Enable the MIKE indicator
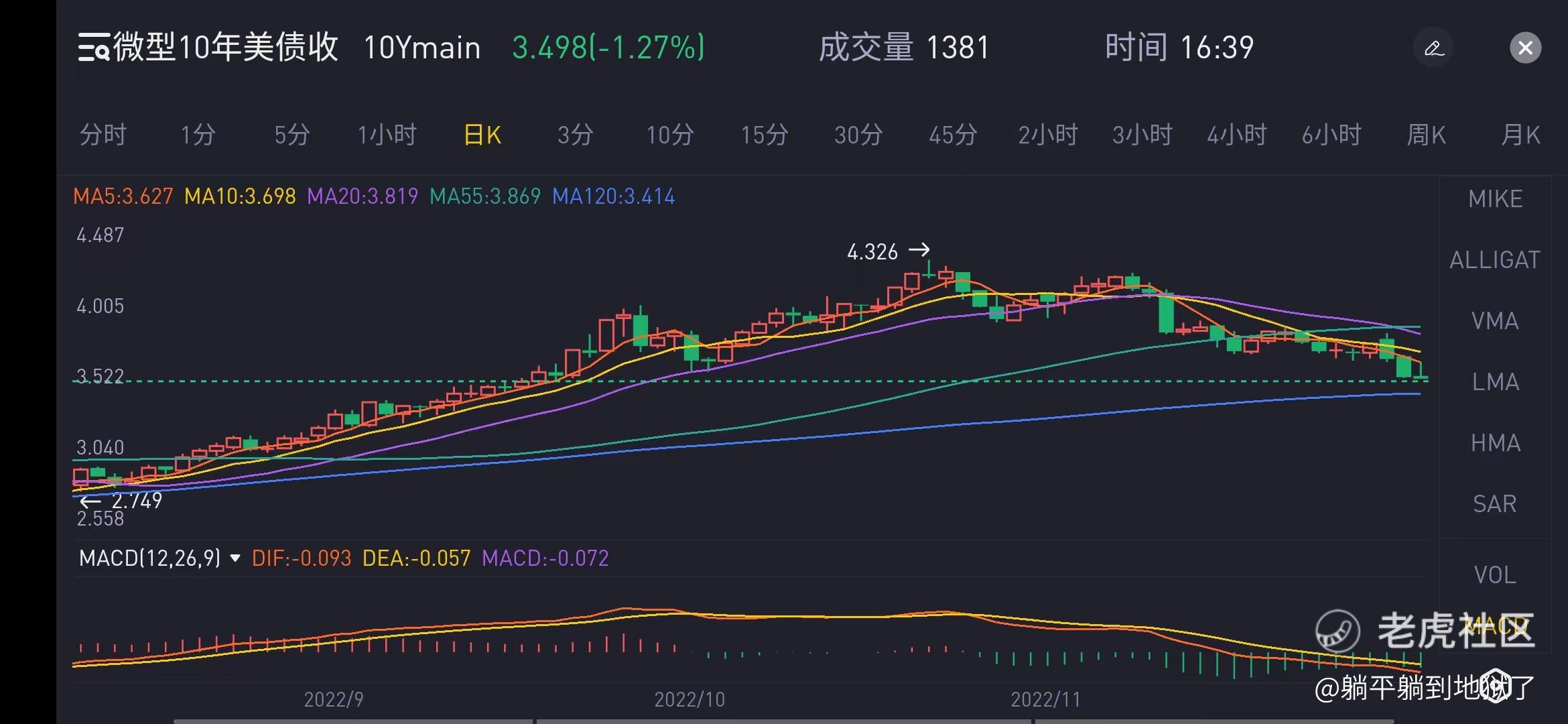1568x724 pixels. (1495, 199)
